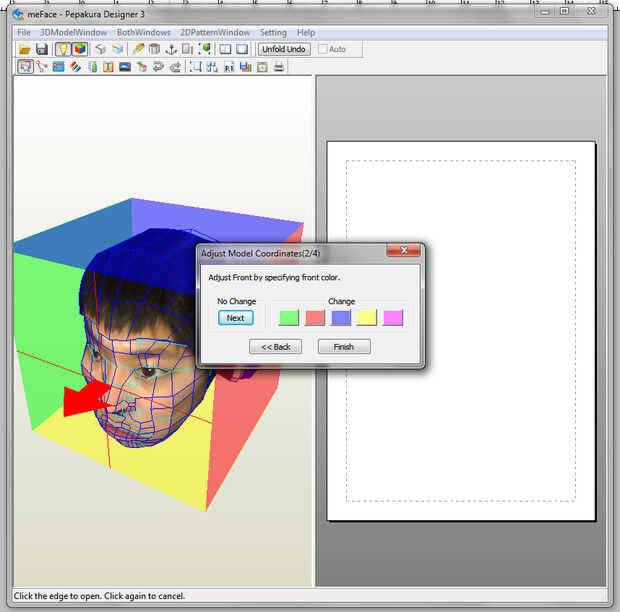Choose the red front color swatch
620x612 pixels.
315,317
